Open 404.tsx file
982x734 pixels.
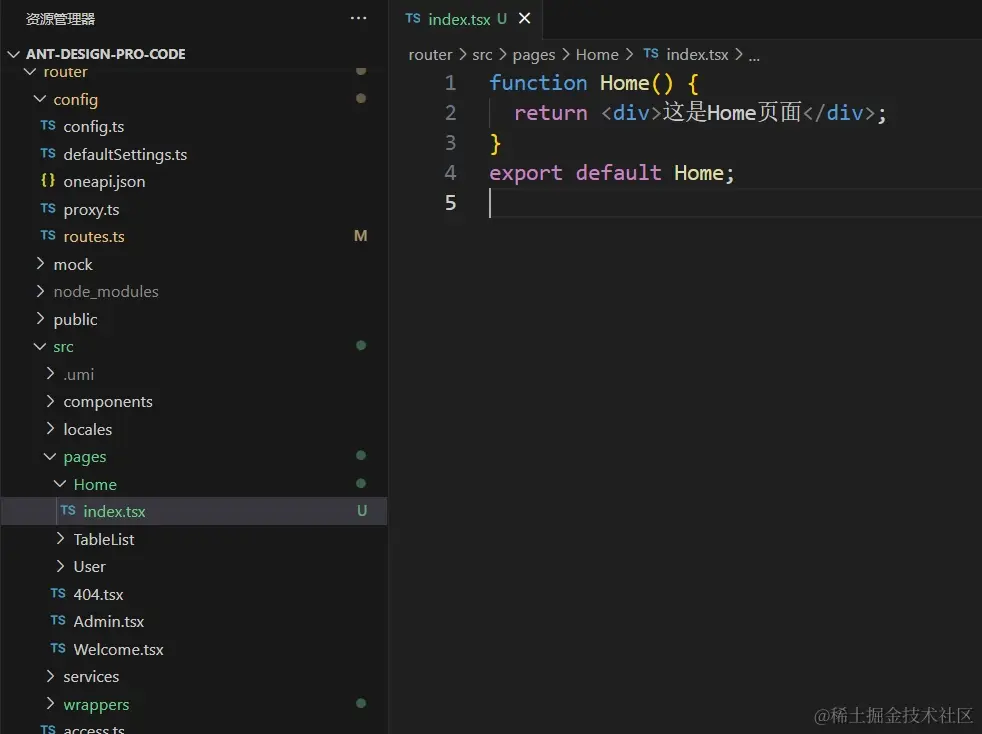click(98, 594)
